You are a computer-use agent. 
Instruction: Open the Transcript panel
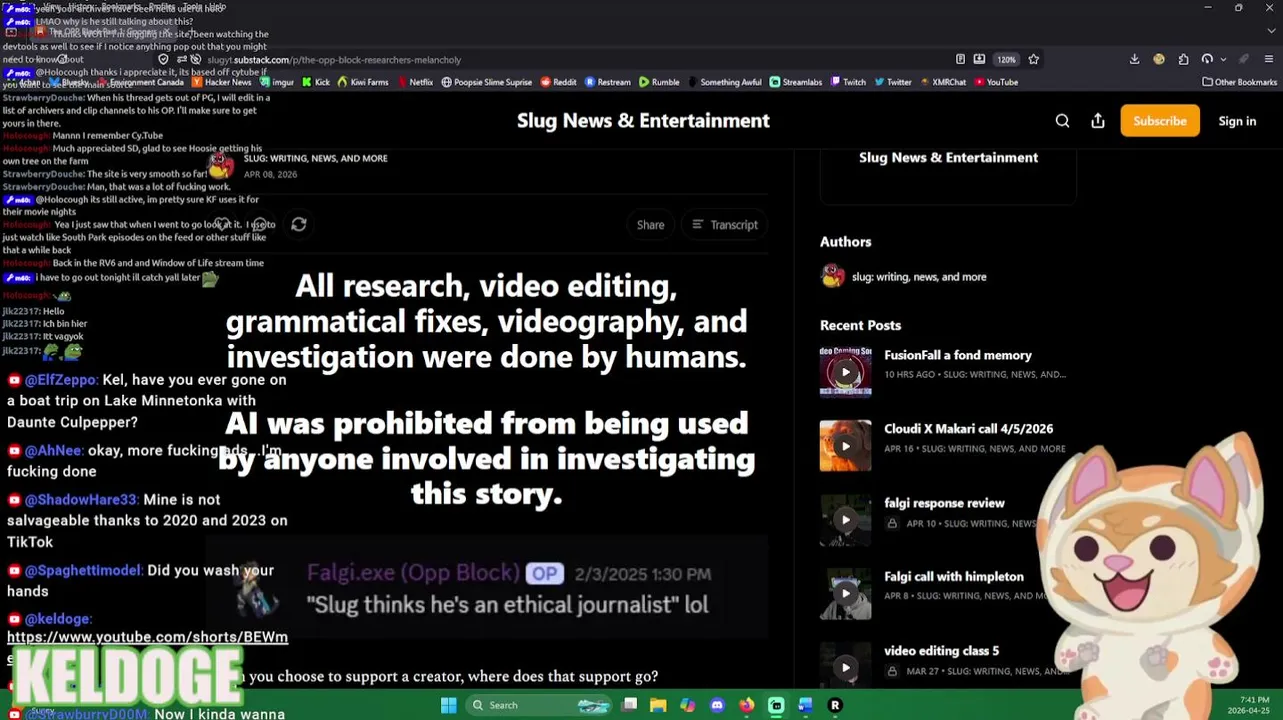point(725,225)
